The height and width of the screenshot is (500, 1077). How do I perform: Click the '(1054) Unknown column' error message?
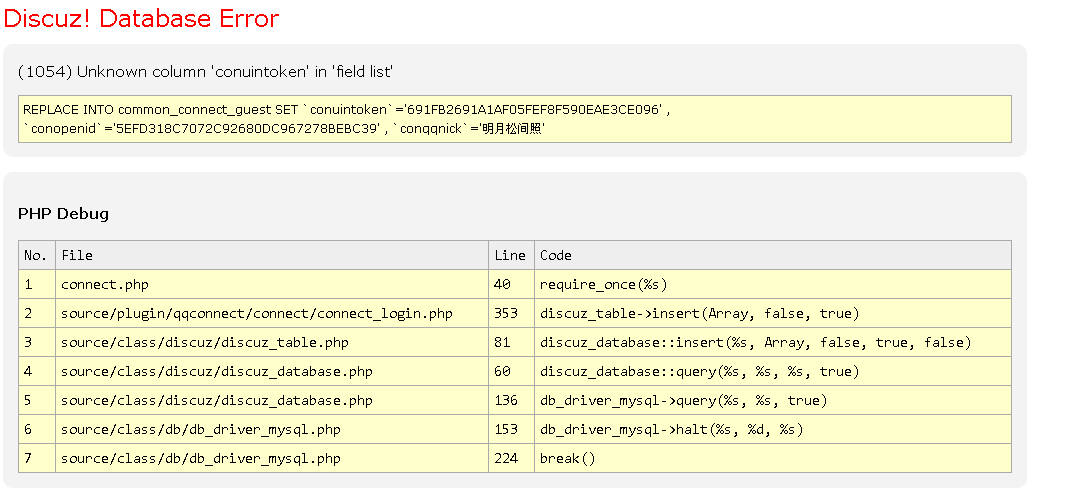pos(205,72)
